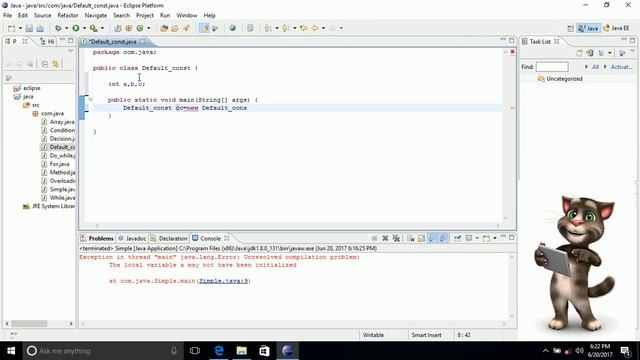Click the Run Last Tool external tools icon
640x360 pixels.
coord(94,28)
